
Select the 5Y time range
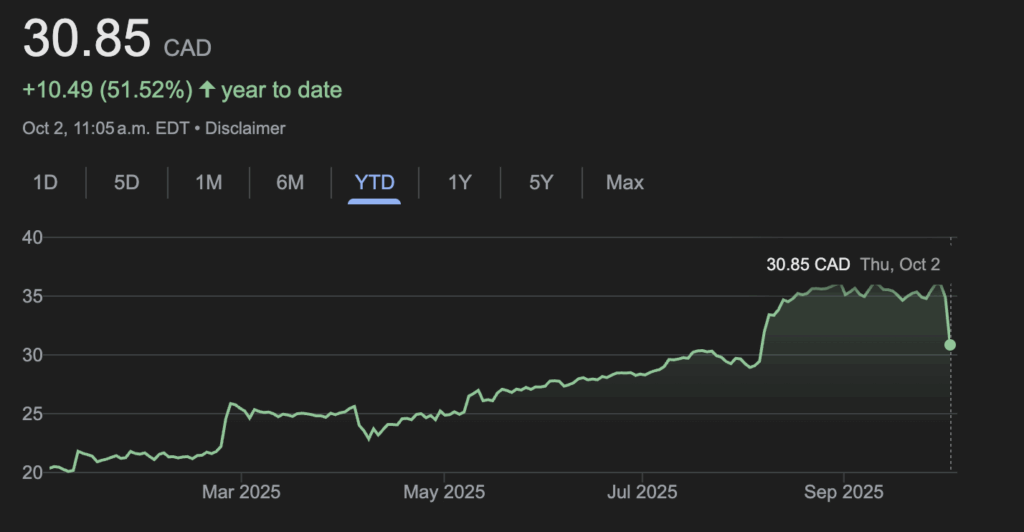541,183
